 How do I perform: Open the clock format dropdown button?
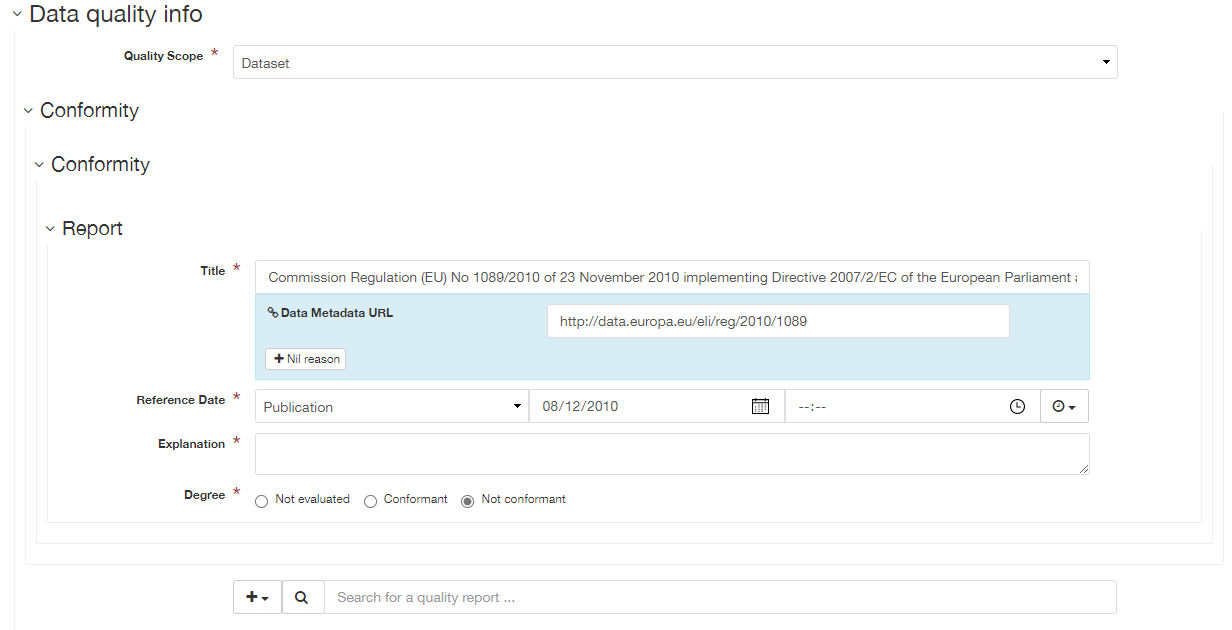pos(1064,406)
